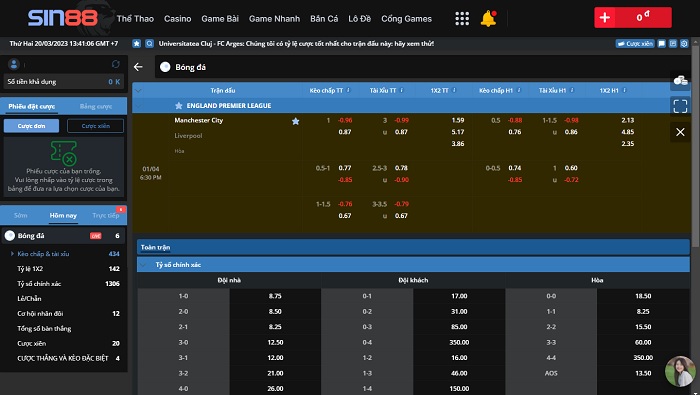
Task: Select the Cược đơn bet type
Action: coord(31,126)
